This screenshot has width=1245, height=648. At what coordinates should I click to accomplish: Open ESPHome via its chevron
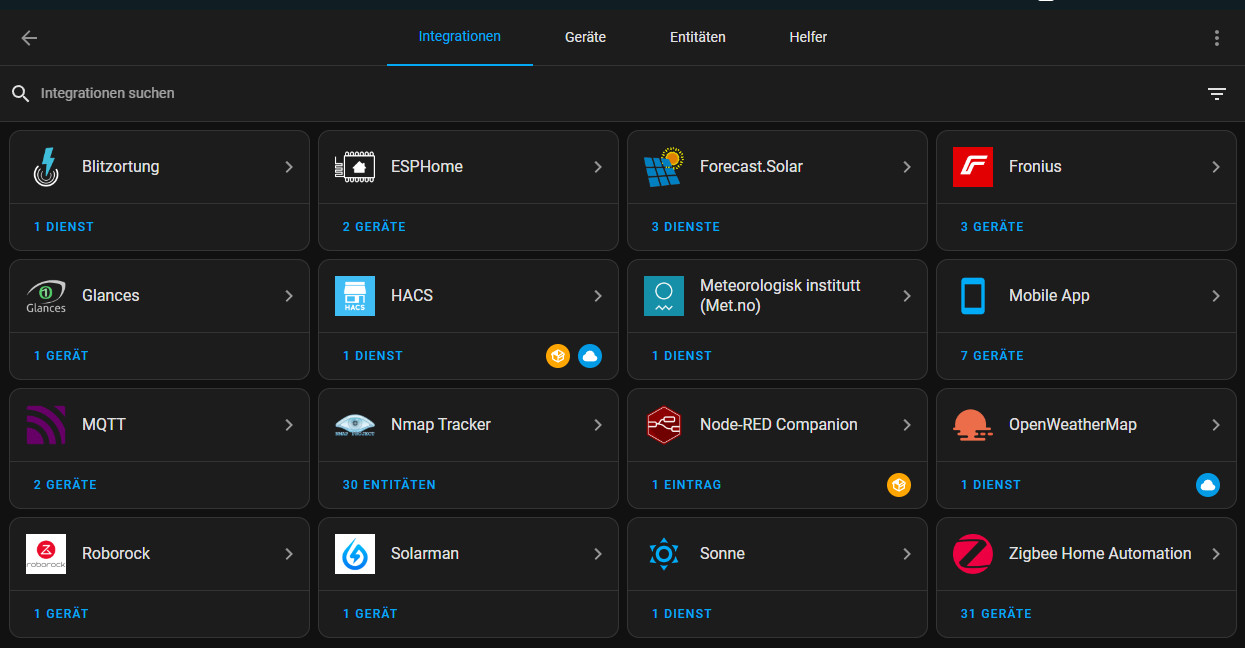point(598,167)
